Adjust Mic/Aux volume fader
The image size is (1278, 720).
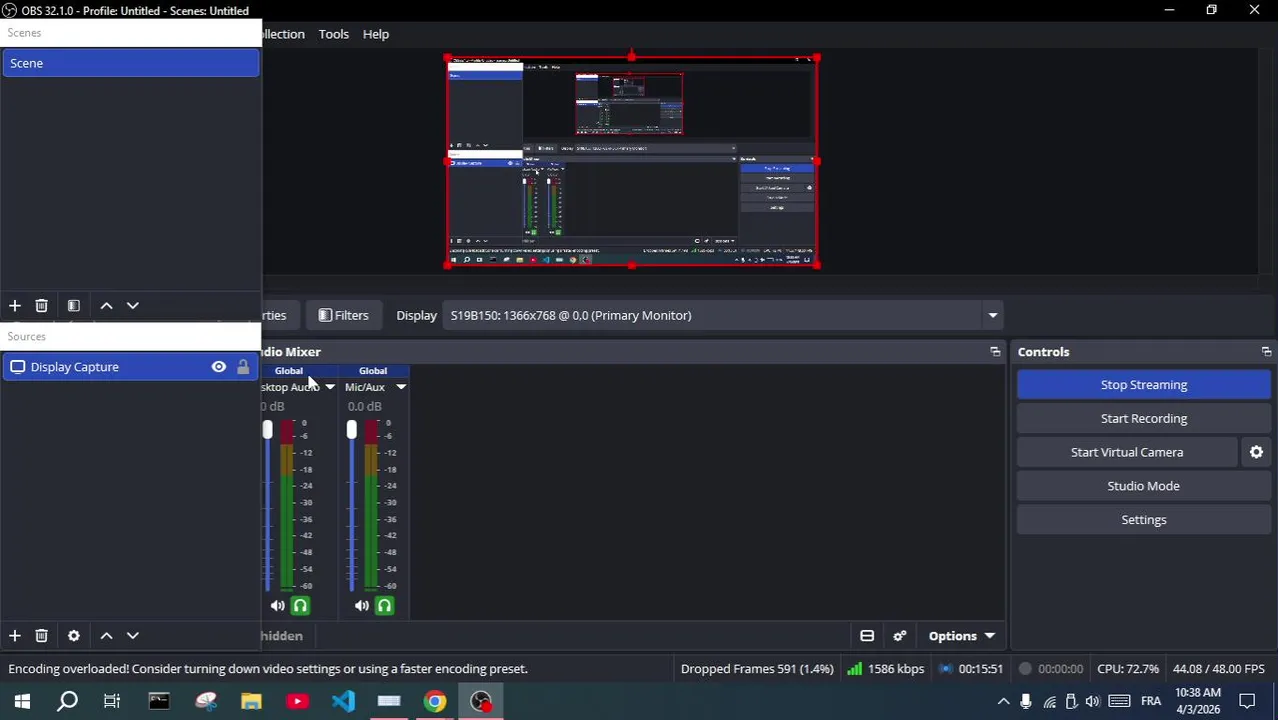351,430
